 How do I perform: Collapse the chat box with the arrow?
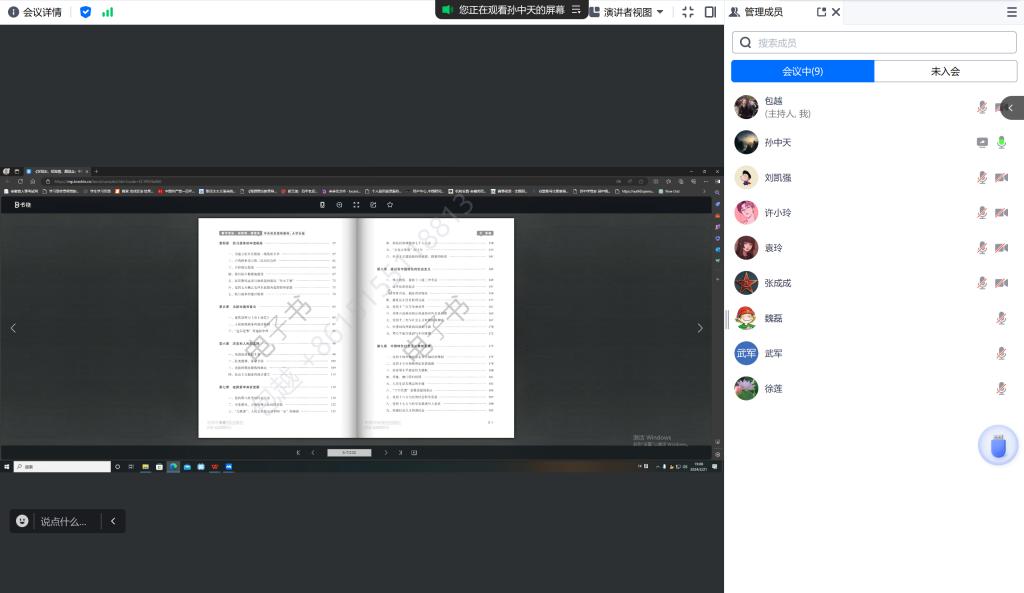113,521
